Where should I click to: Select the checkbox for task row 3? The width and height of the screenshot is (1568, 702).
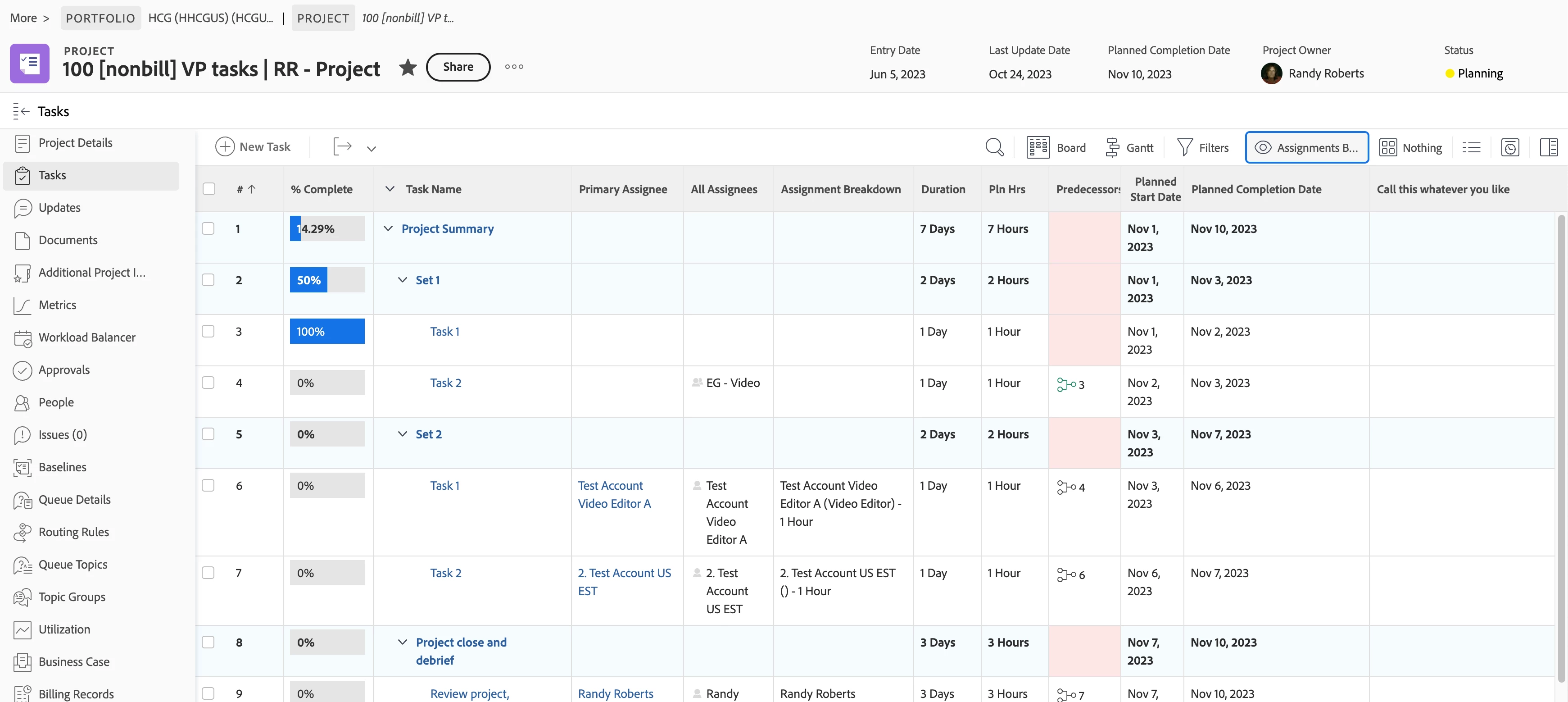pyautogui.click(x=208, y=331)
